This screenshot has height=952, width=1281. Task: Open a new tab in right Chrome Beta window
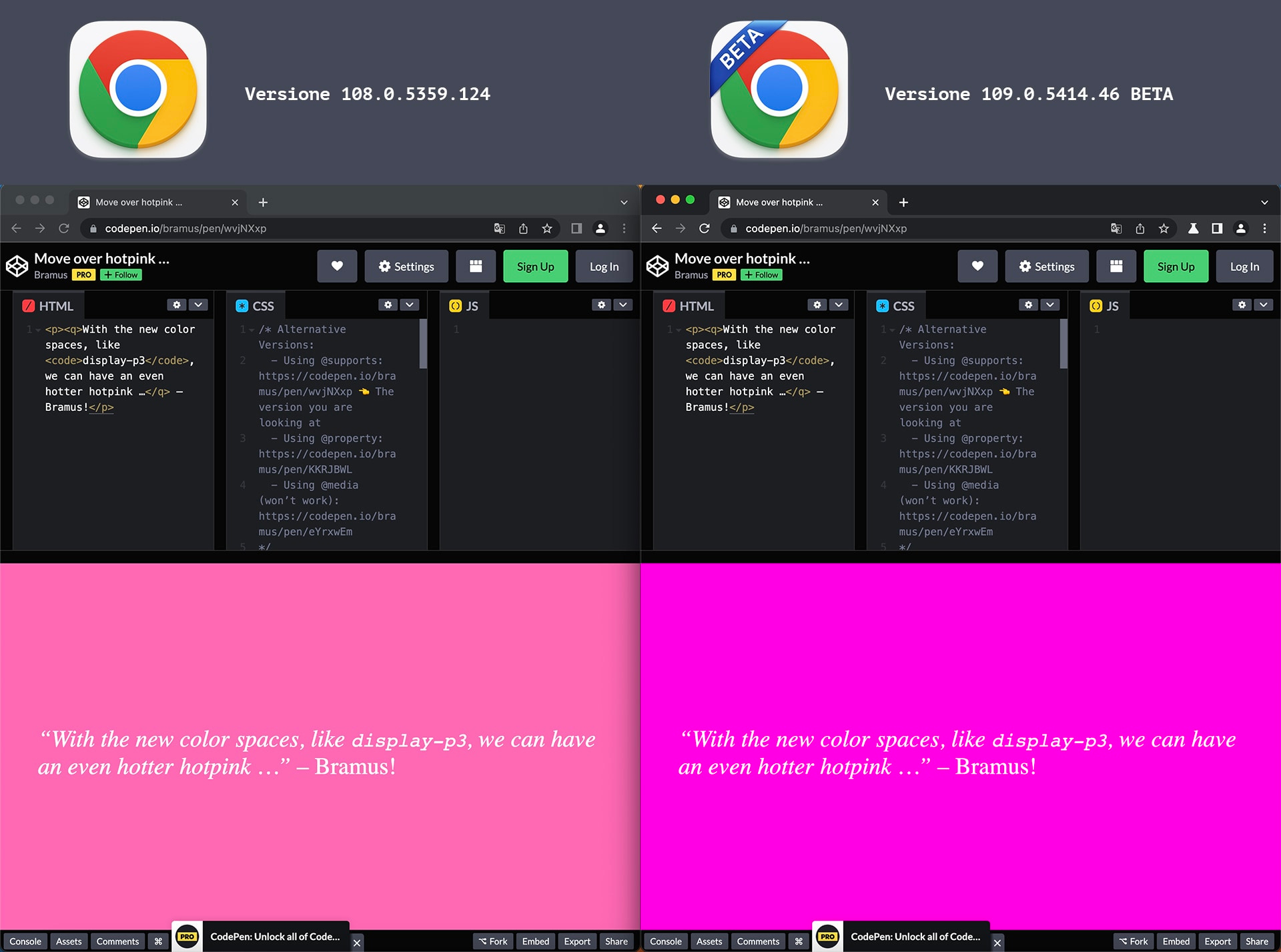pos(903,202)
